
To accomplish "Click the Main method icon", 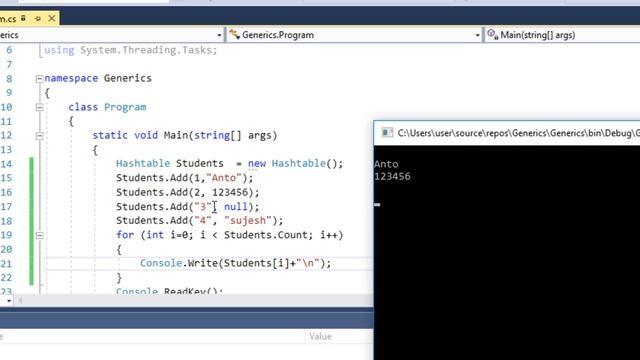I will (493, 35).
